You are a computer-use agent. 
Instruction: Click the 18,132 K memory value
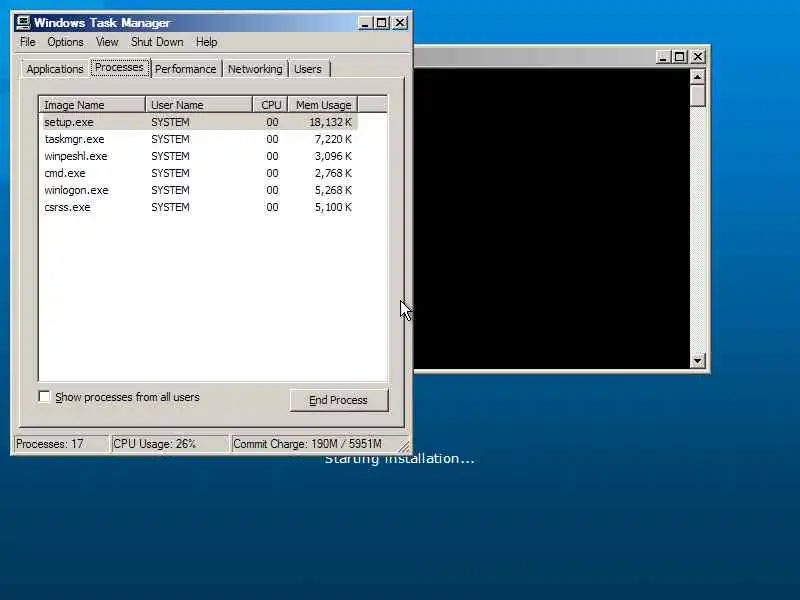tap(331, 122)
